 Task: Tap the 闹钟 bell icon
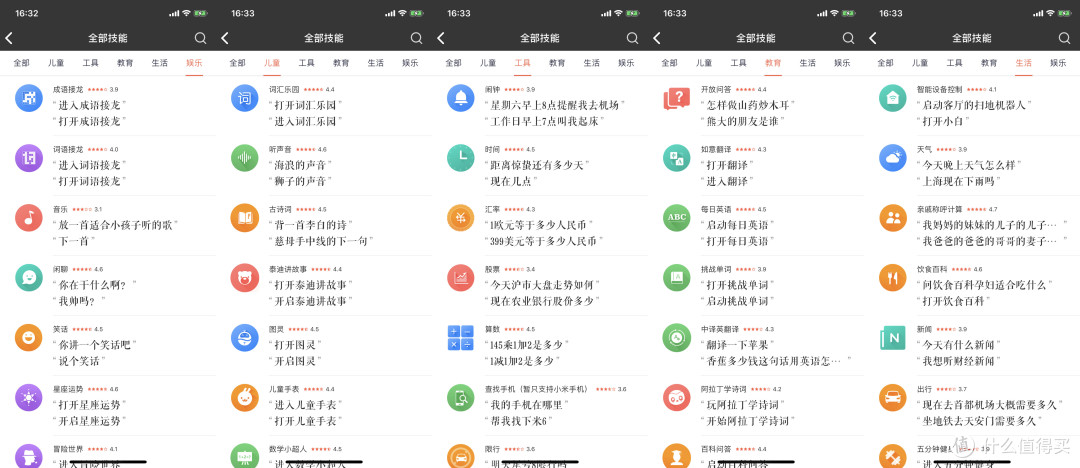click(x=460, y=97)
